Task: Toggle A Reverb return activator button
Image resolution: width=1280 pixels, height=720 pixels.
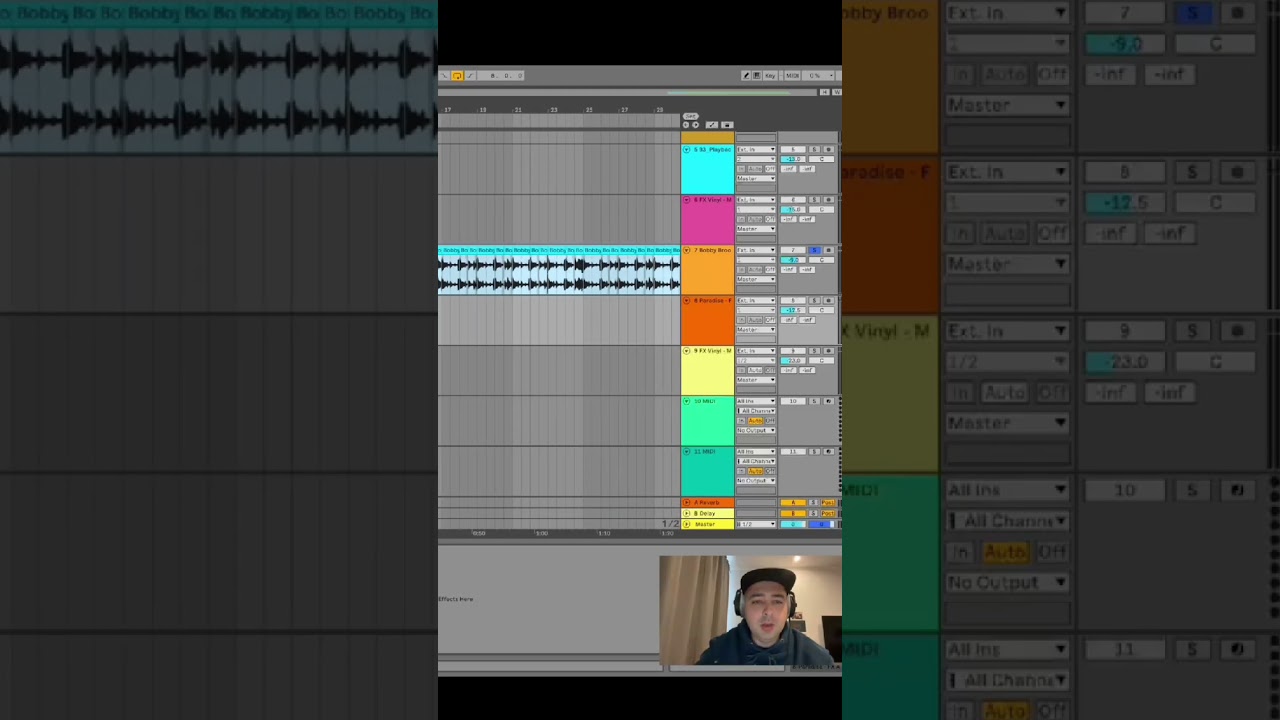Action: click(793, 502)
